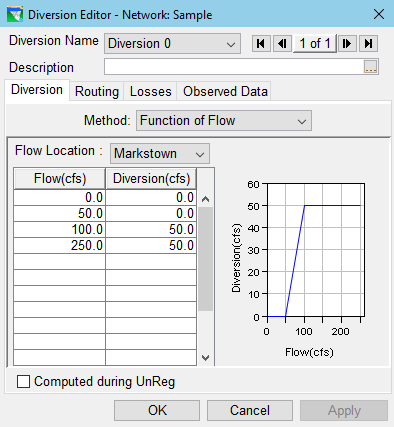Click the table scrollbar up arrow
Image resolution: width=394 pixels, height=427 pixels.
click(x=206, y=199)
